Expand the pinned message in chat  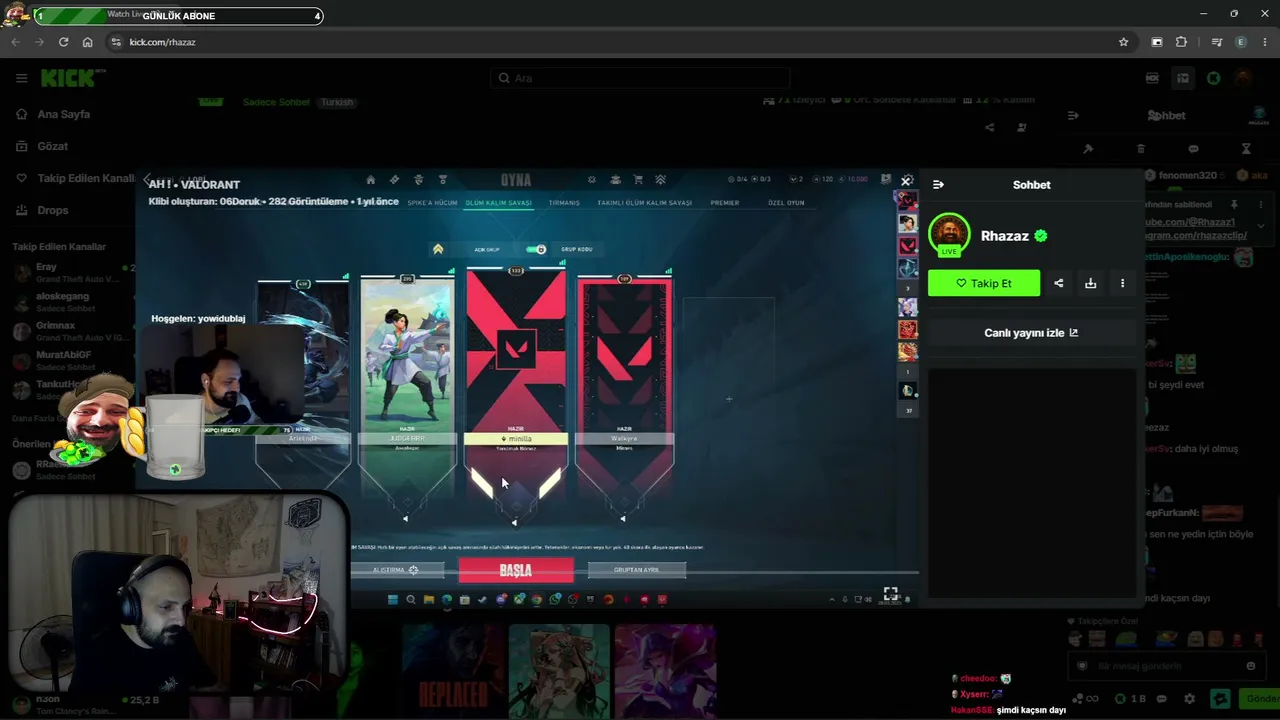coord(1261,226)
